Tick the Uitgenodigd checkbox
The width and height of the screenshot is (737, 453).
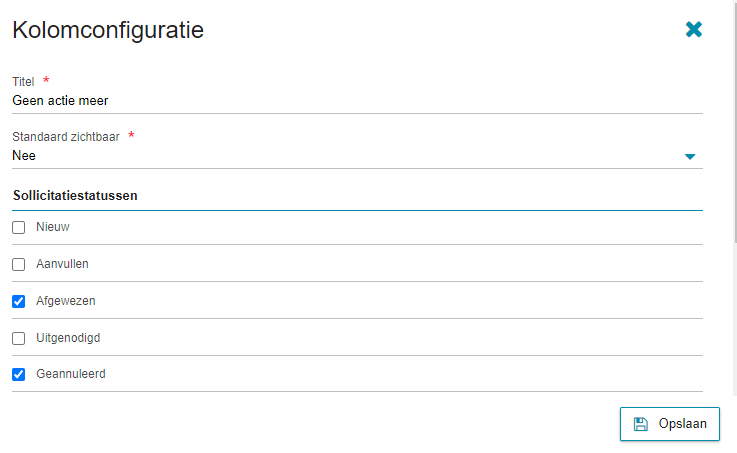pos(19,338)
